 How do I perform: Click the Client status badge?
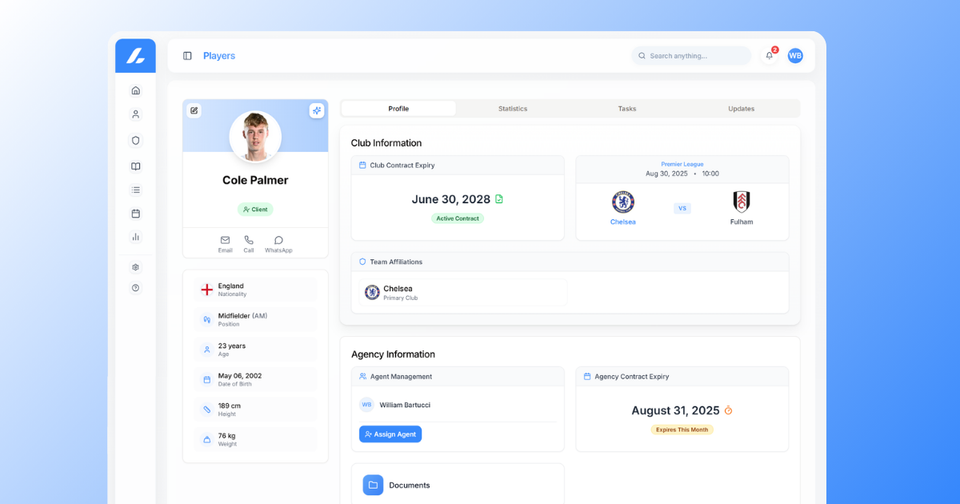255,209
